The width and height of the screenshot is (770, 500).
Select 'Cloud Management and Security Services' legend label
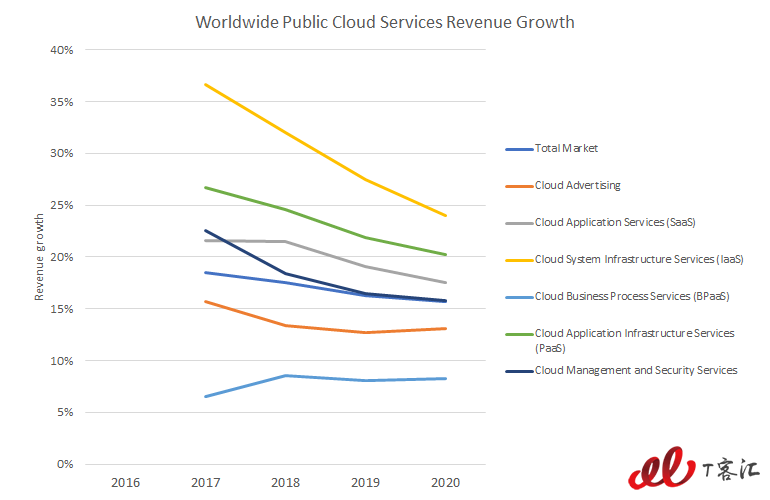pyautogui.click(x=636, y=370)
